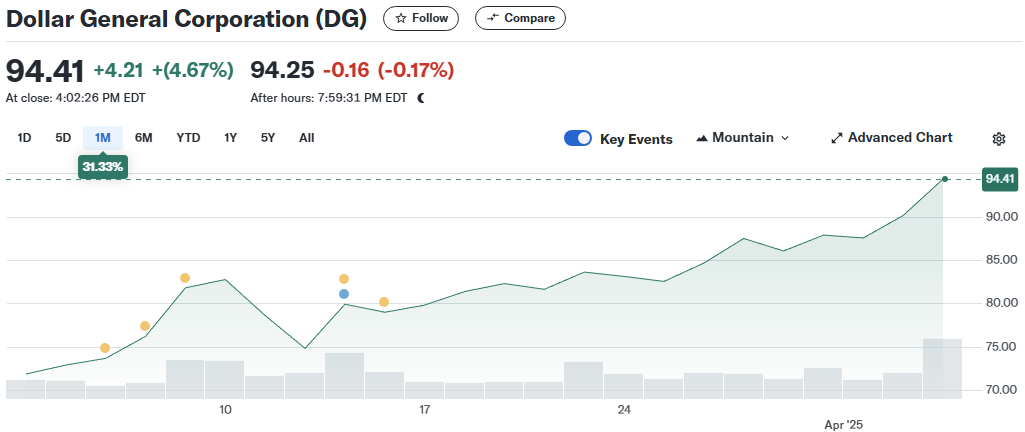
Task: Switch chart range to YTD
Action: pyautogui.click(x=188, y=138)
